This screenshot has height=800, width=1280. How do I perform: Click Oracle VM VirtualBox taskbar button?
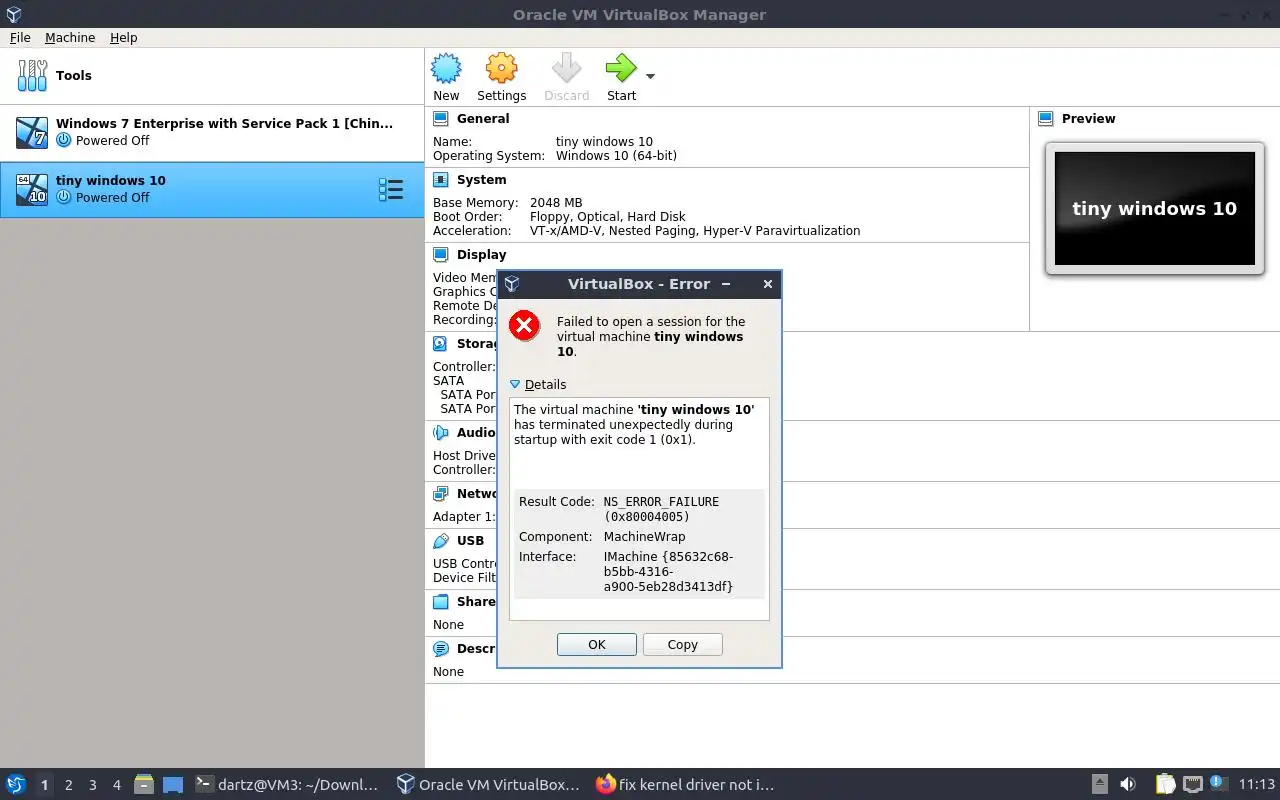488,784
